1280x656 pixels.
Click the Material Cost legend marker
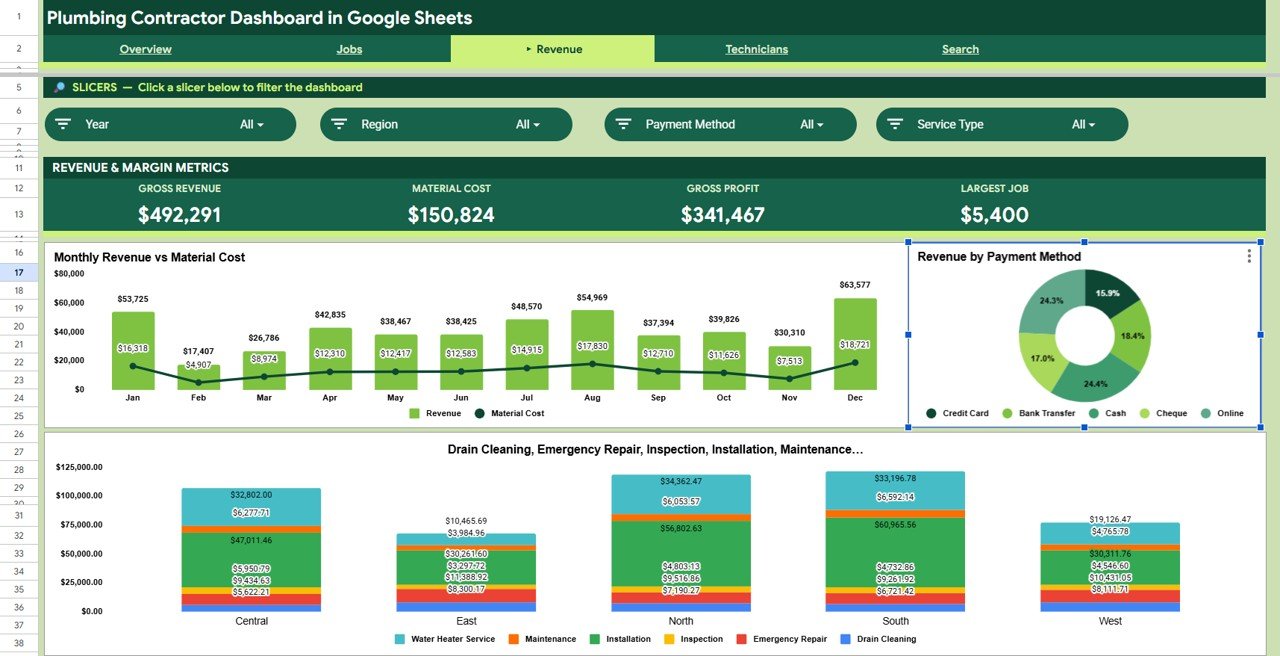pos(480,413)
